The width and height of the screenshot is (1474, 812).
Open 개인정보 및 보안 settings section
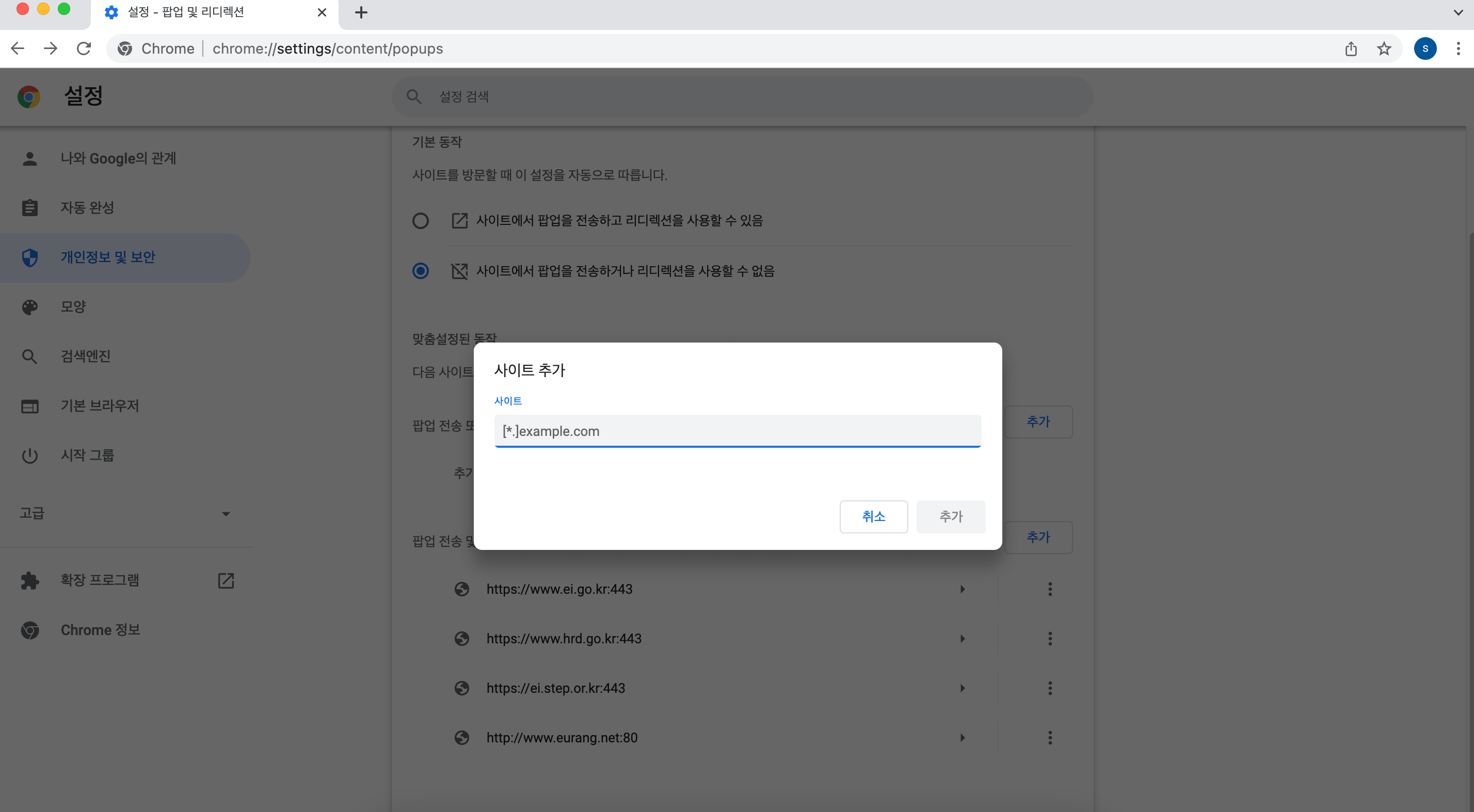(x=107, y=257)
